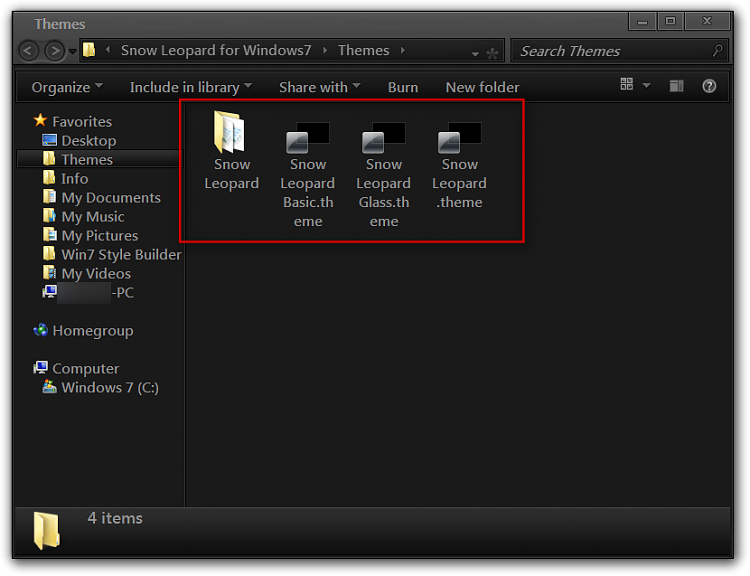Open the Info folder in Favorites
This screenshot has width=750, height=576.
(66, 178)
